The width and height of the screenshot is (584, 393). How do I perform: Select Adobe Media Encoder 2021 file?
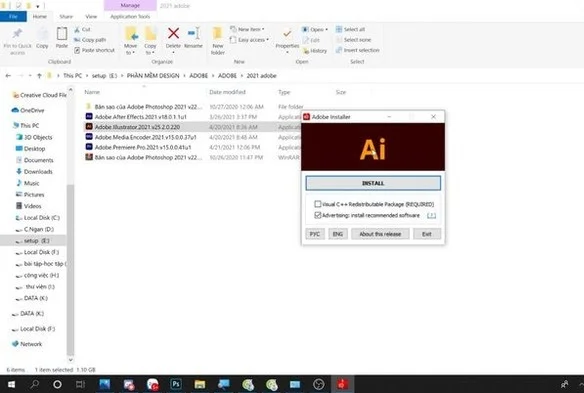[145, 137]
